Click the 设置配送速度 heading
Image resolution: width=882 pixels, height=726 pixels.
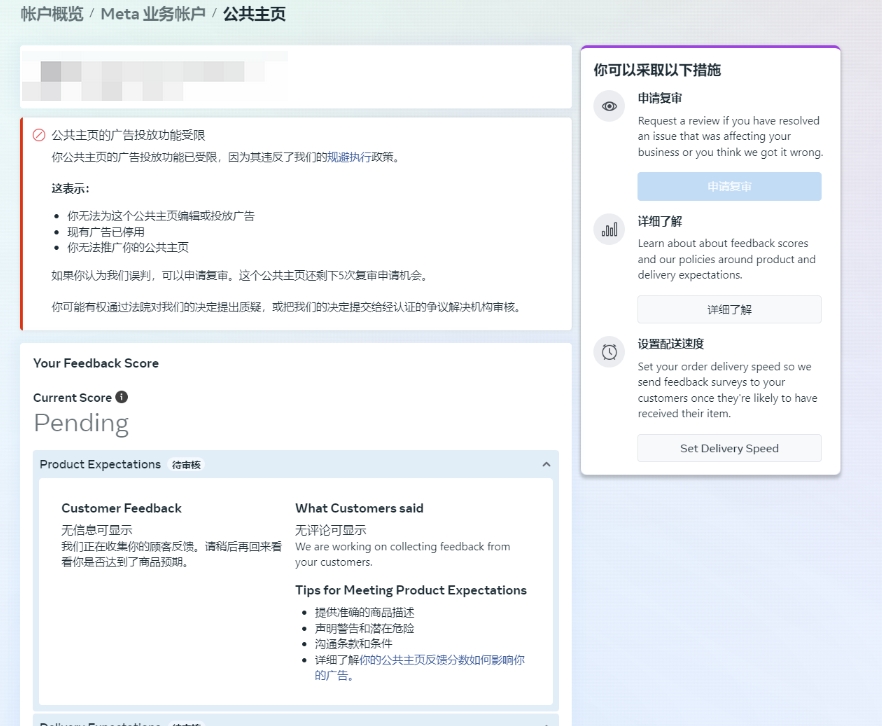tap(670, 344)
